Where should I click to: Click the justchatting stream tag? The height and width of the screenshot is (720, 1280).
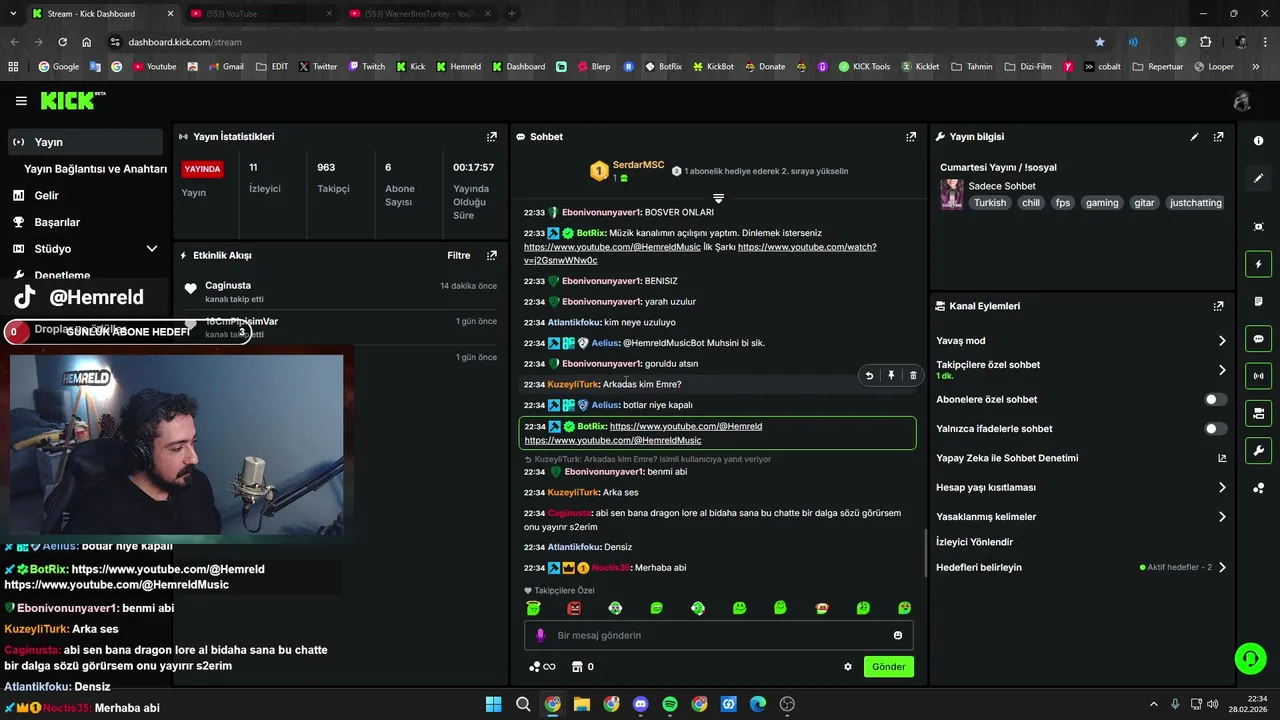click(x=1195, y=203)
